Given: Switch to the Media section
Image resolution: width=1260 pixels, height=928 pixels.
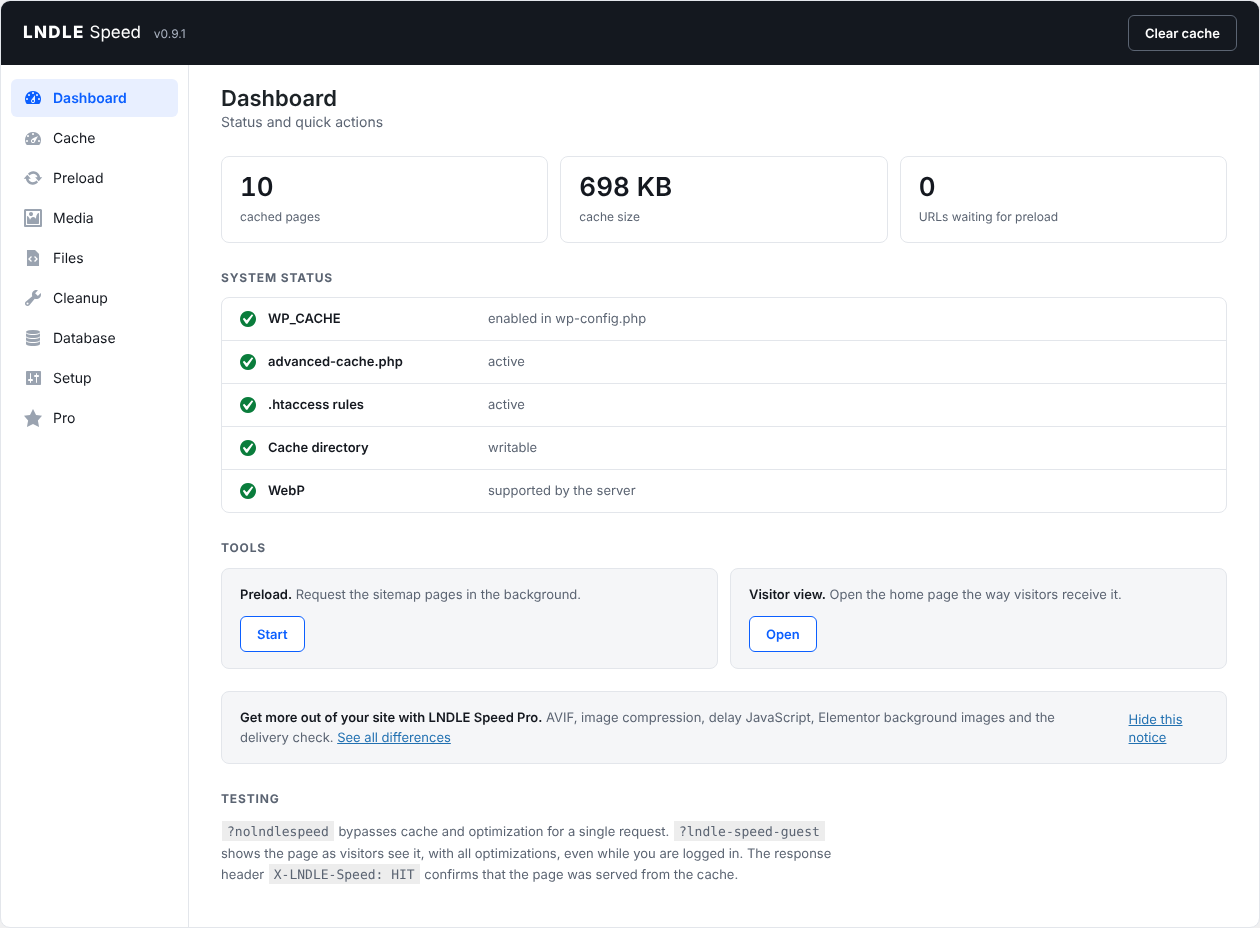Looking at the screenshot, I should pos(95,218).
